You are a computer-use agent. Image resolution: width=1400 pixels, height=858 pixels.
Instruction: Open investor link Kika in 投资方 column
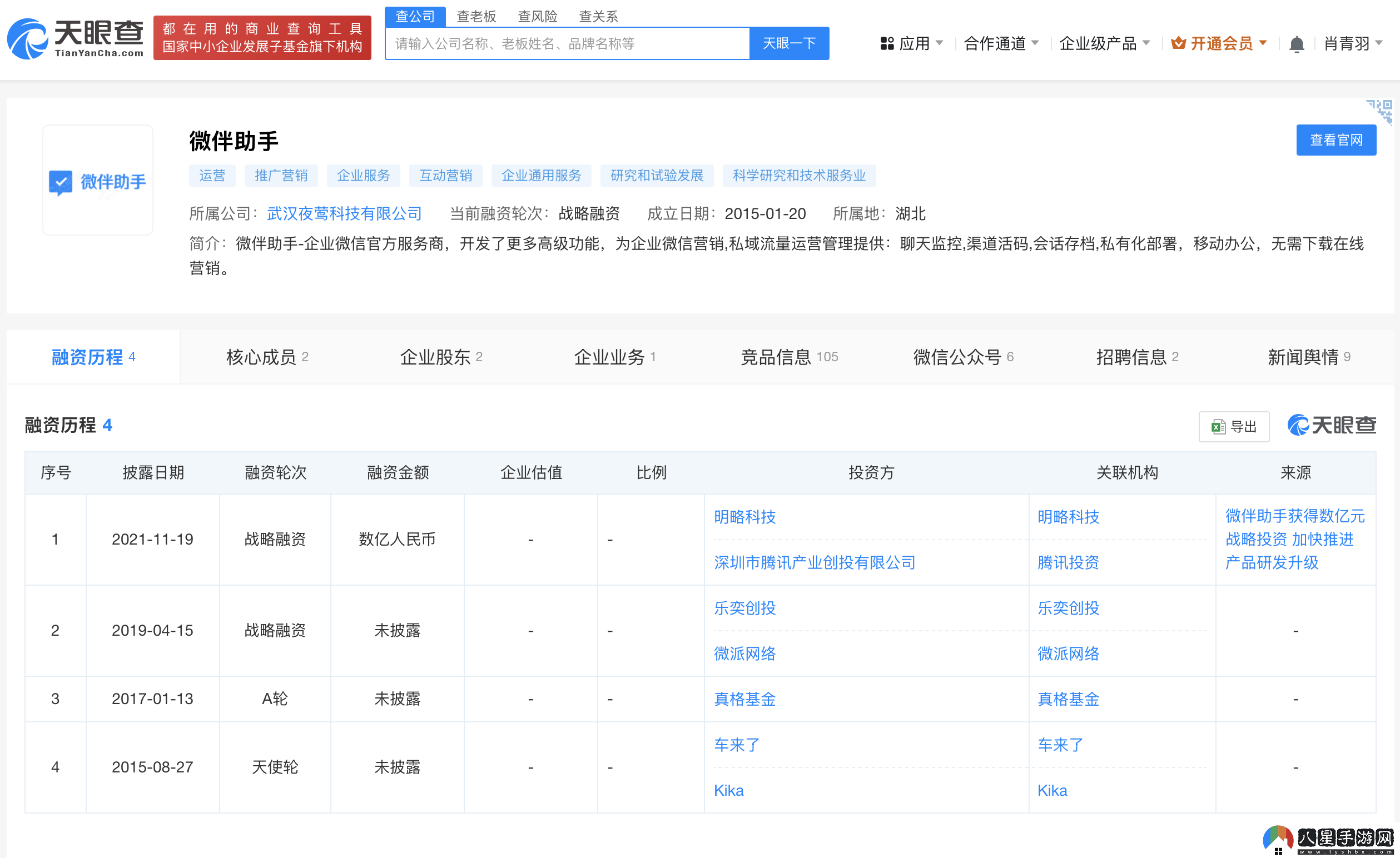[x=728, y=790]
